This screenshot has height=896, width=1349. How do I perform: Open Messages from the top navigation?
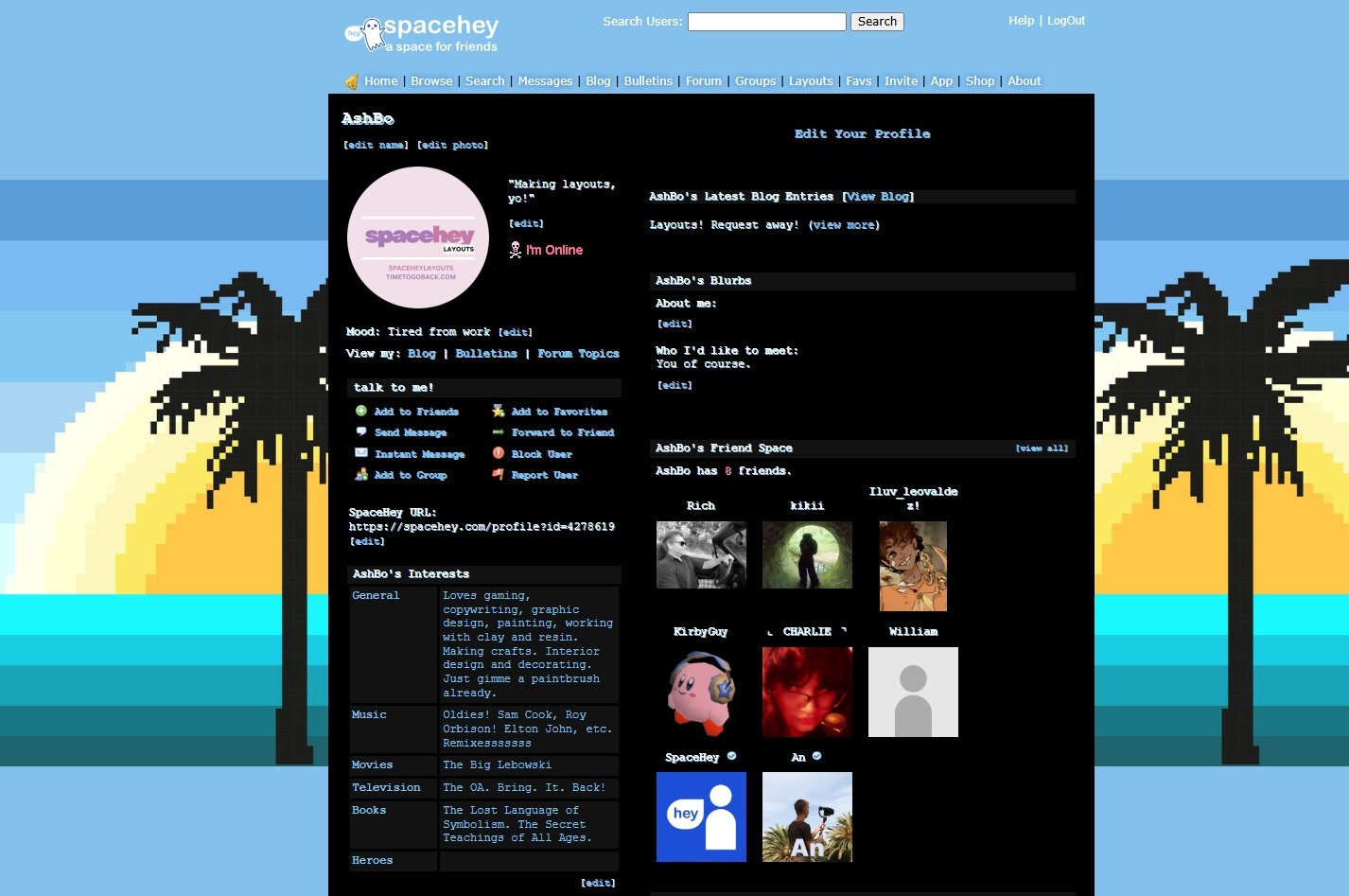click(x=545, y=81)
